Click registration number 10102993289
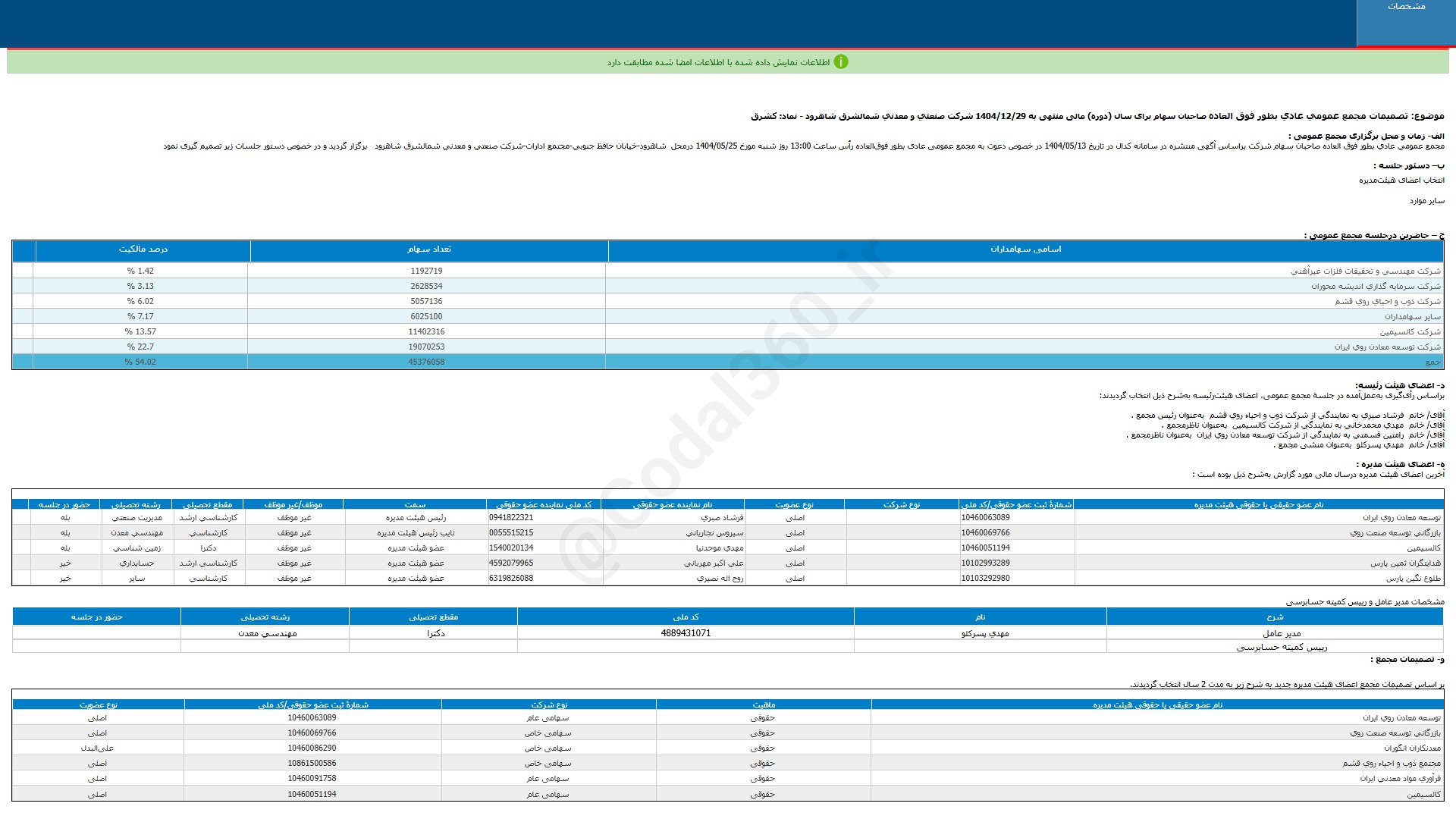Image resolution: width=1456 pixels, height=819 pixels. [x=985, y=563]
